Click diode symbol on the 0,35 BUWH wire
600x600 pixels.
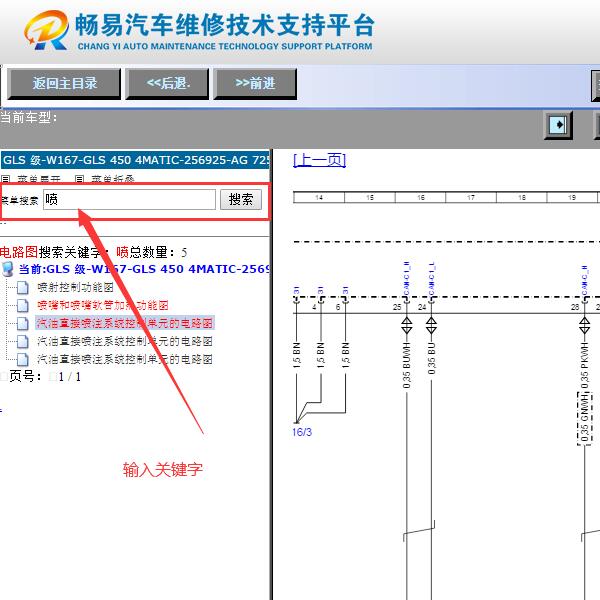click(406, 325)
